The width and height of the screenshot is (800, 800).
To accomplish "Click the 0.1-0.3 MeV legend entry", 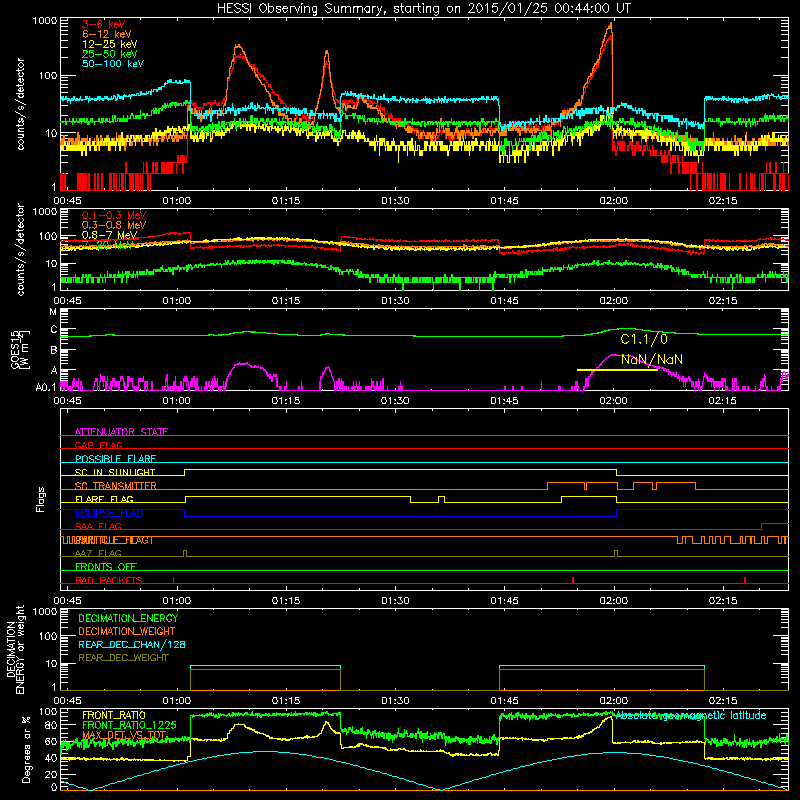I will pos(114,216).
